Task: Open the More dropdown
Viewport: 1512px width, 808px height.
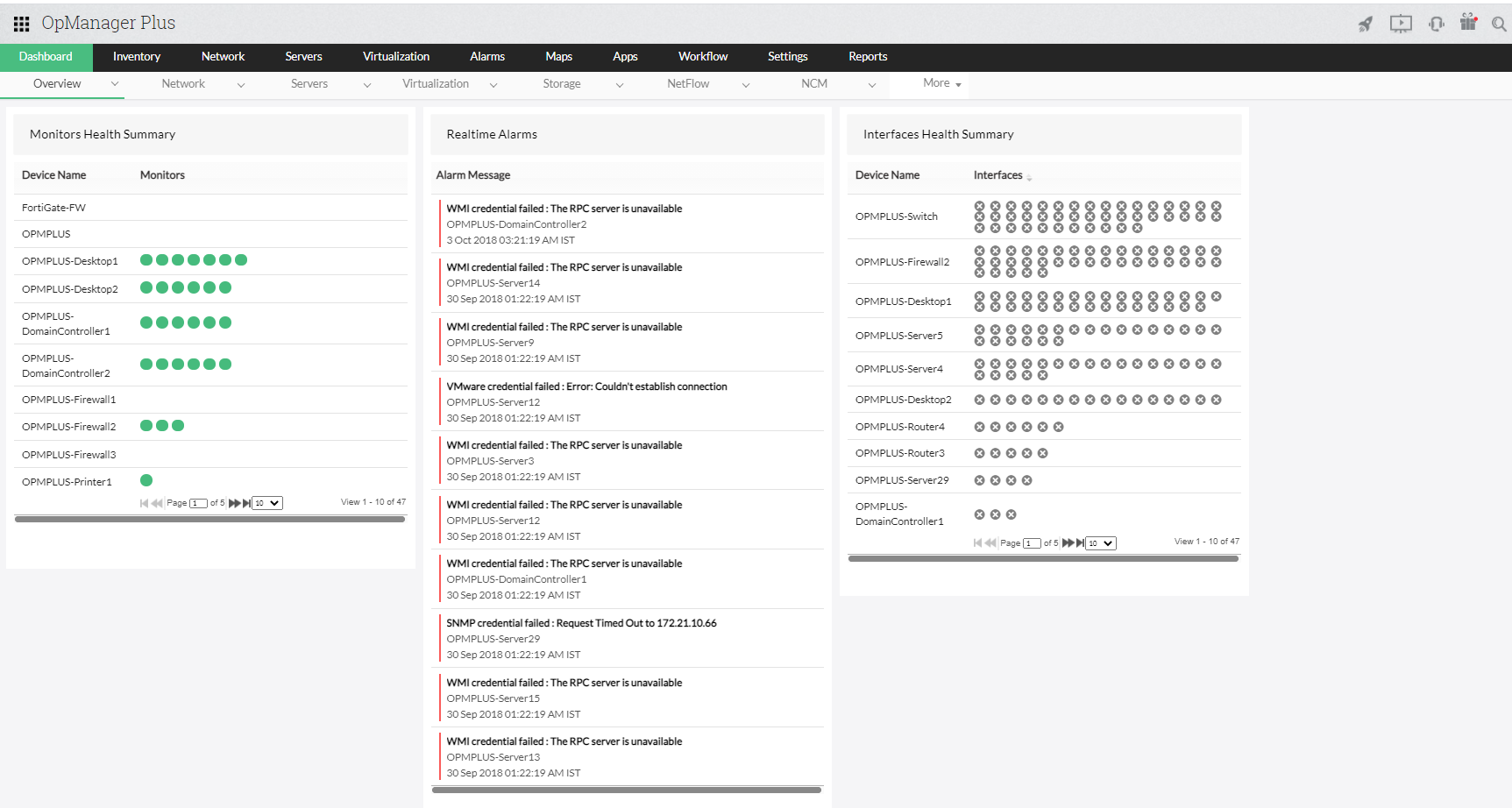Action: click(942, 83)
